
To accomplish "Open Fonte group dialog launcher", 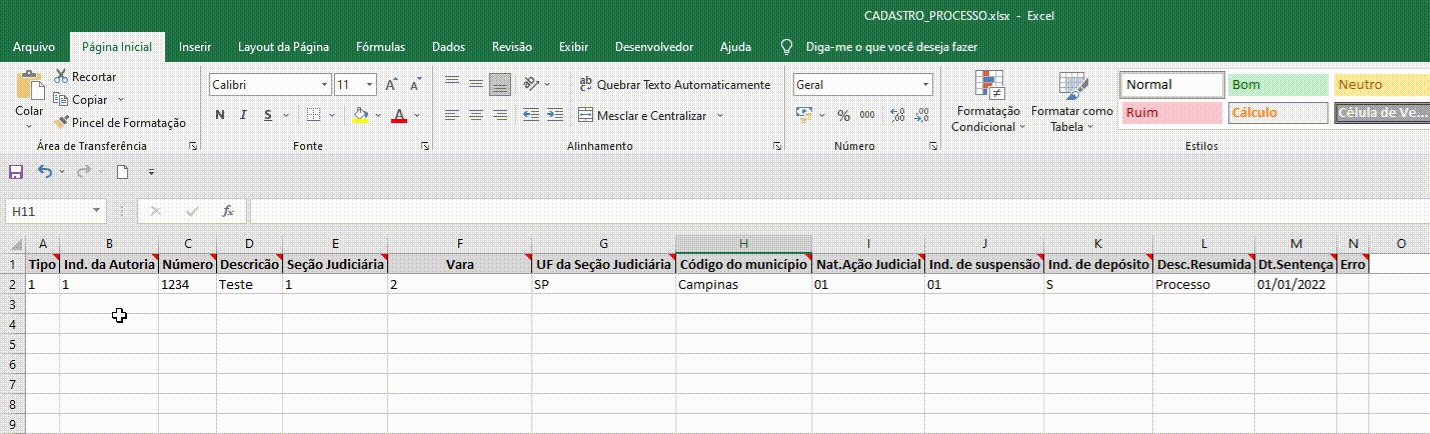I will 425,147.
